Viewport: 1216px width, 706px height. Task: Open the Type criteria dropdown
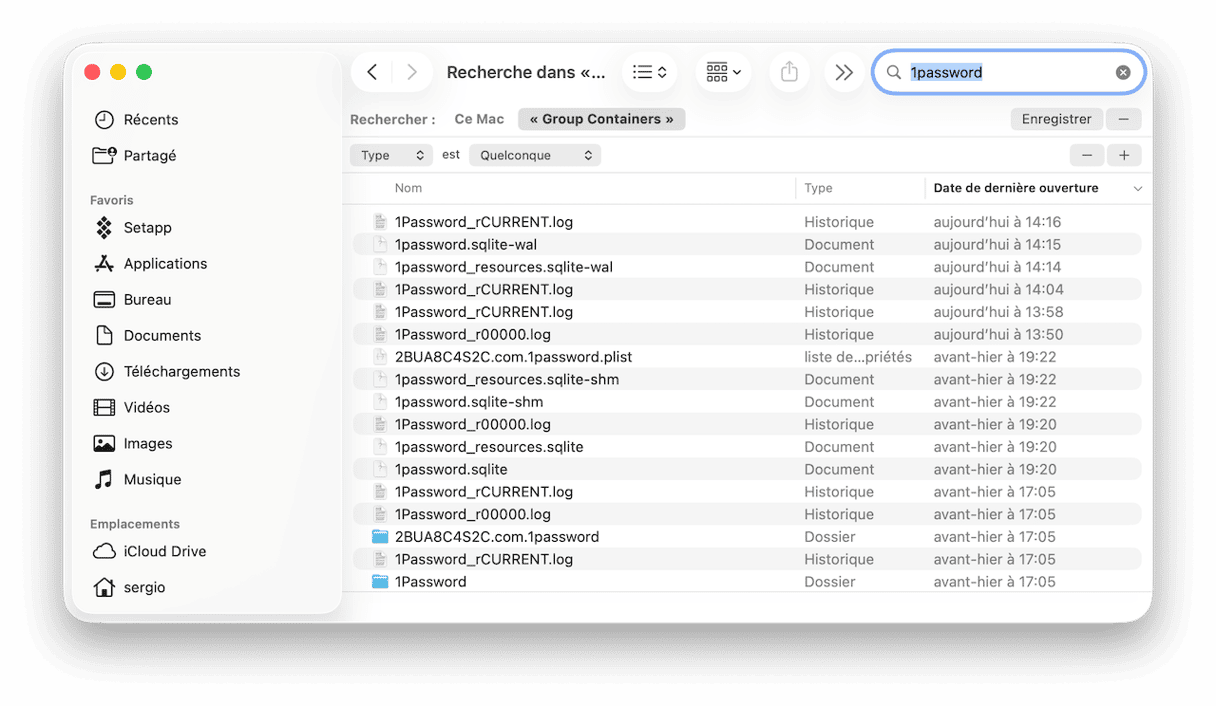tap(392, 155)
